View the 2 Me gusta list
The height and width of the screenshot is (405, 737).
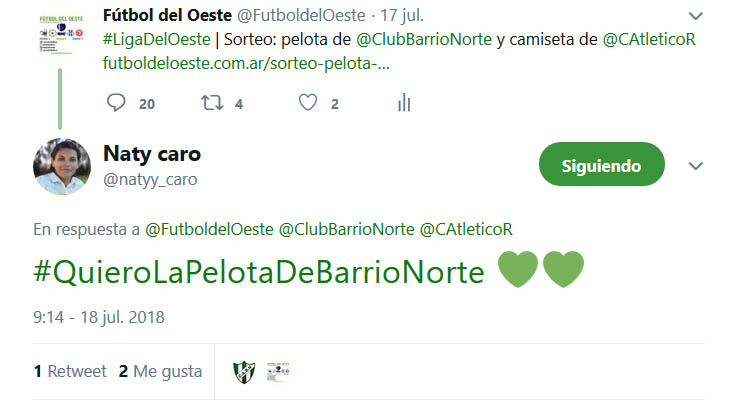[x=160, y=371]
